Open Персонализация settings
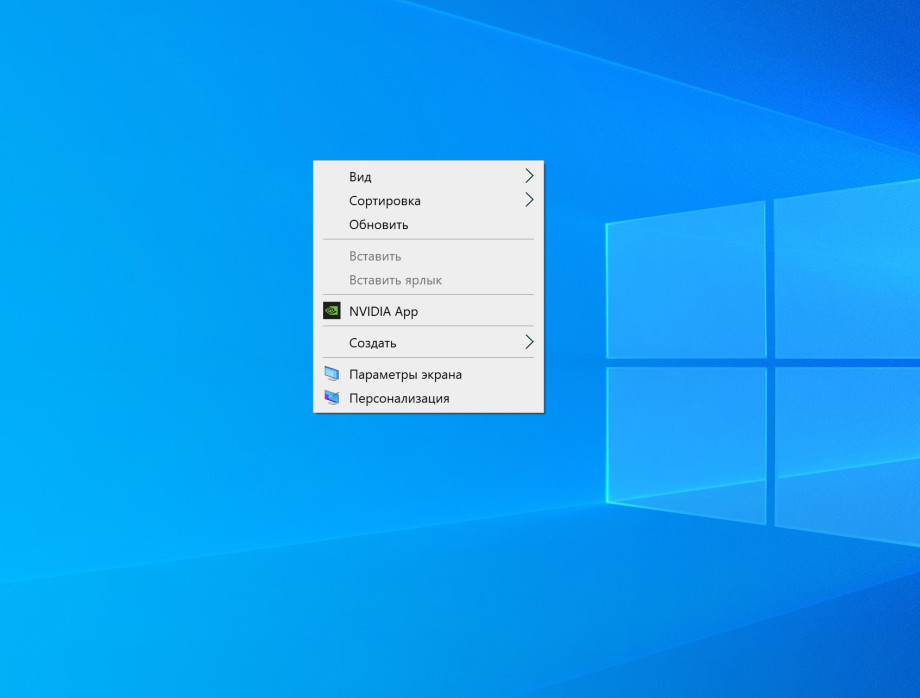 (399, 398)
